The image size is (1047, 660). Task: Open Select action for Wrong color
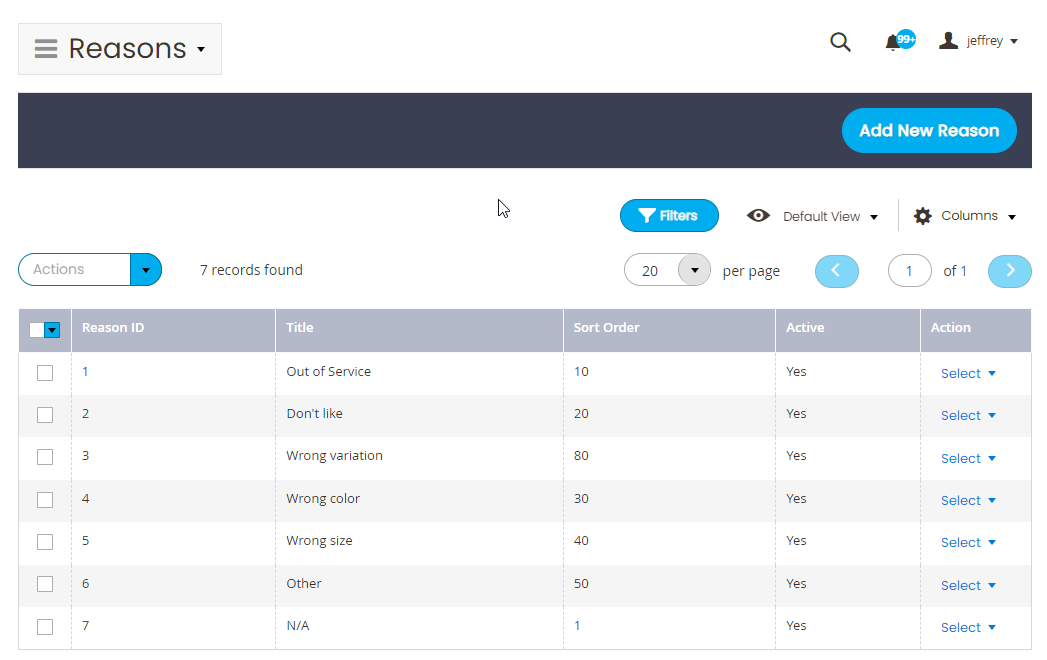click(968, 500)
